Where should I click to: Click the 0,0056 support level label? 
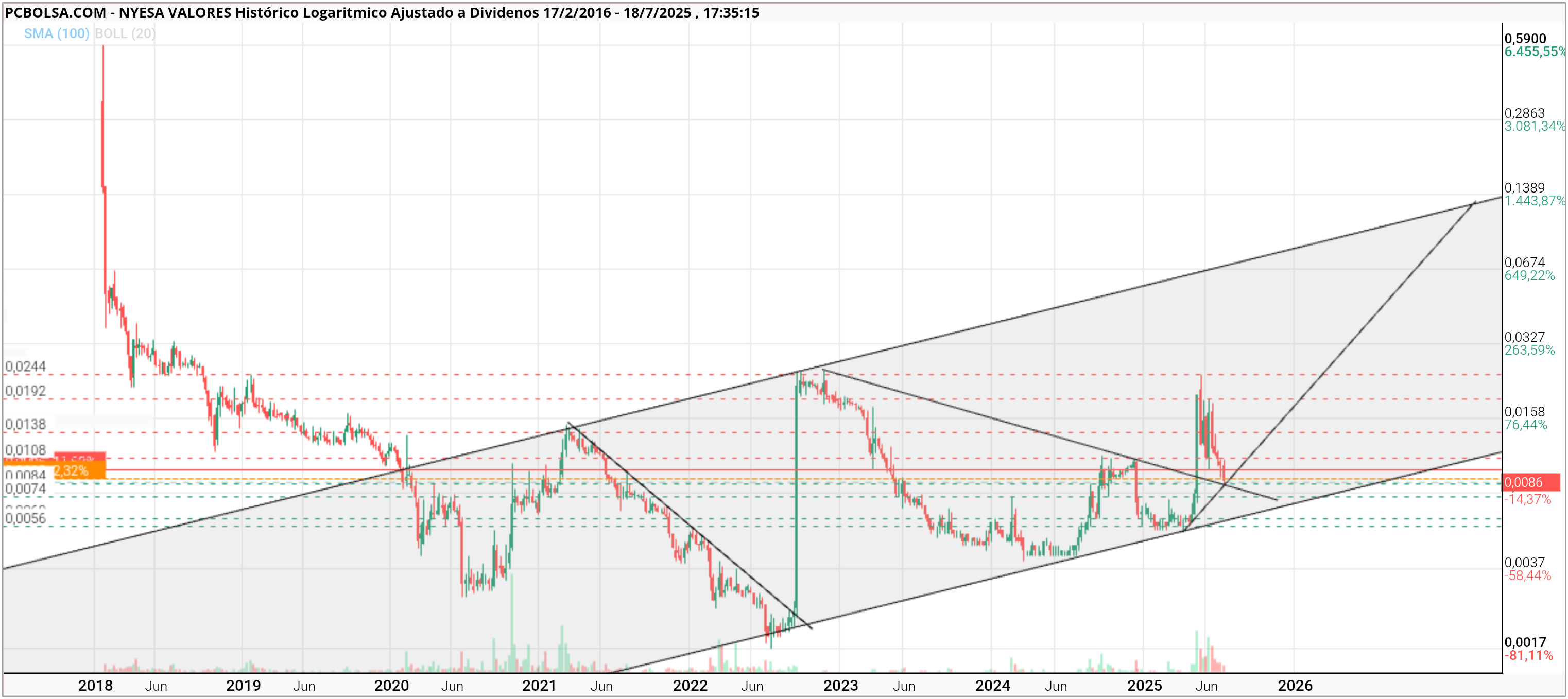(x=26, y=518)
